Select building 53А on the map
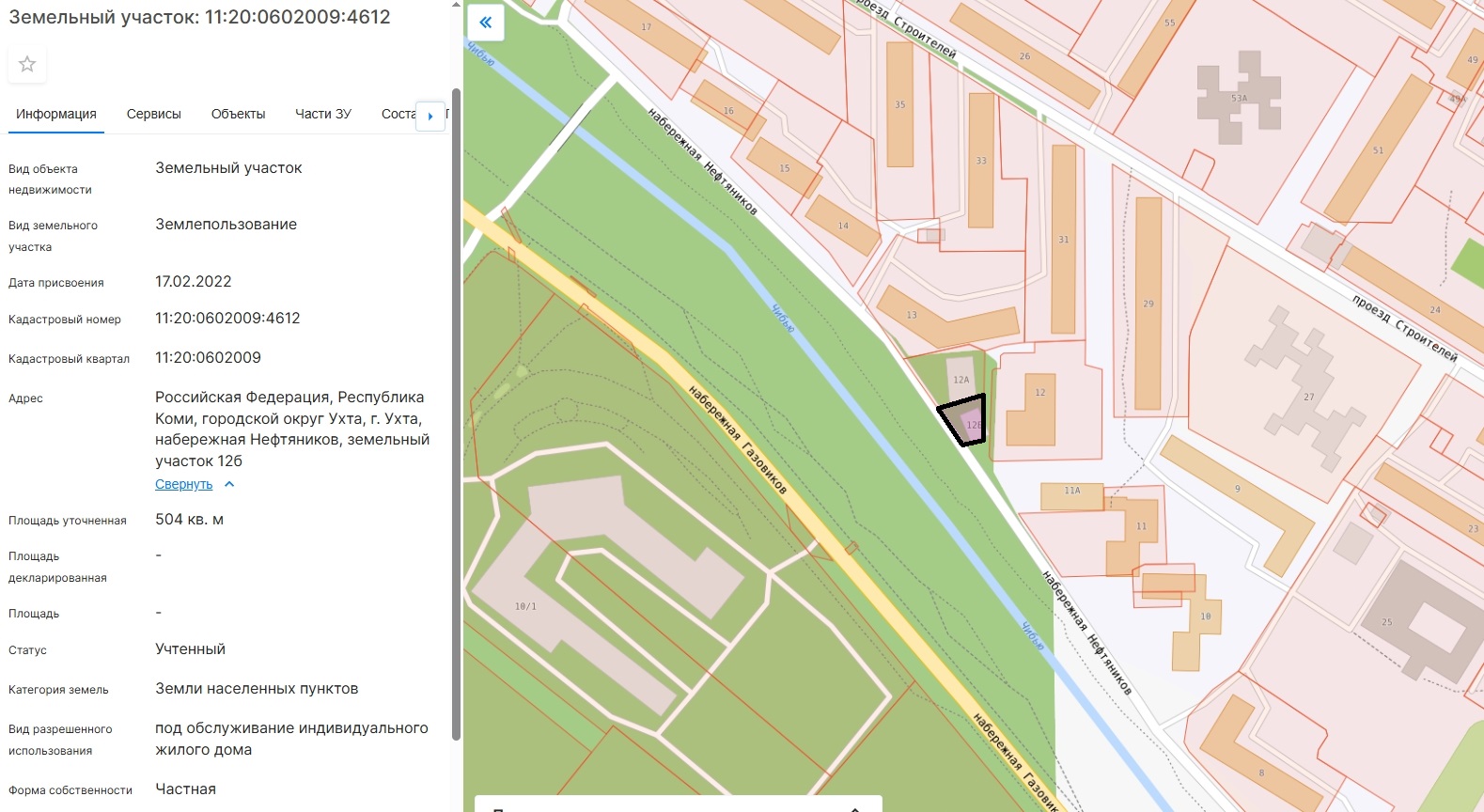 (x=1239, y=97)
